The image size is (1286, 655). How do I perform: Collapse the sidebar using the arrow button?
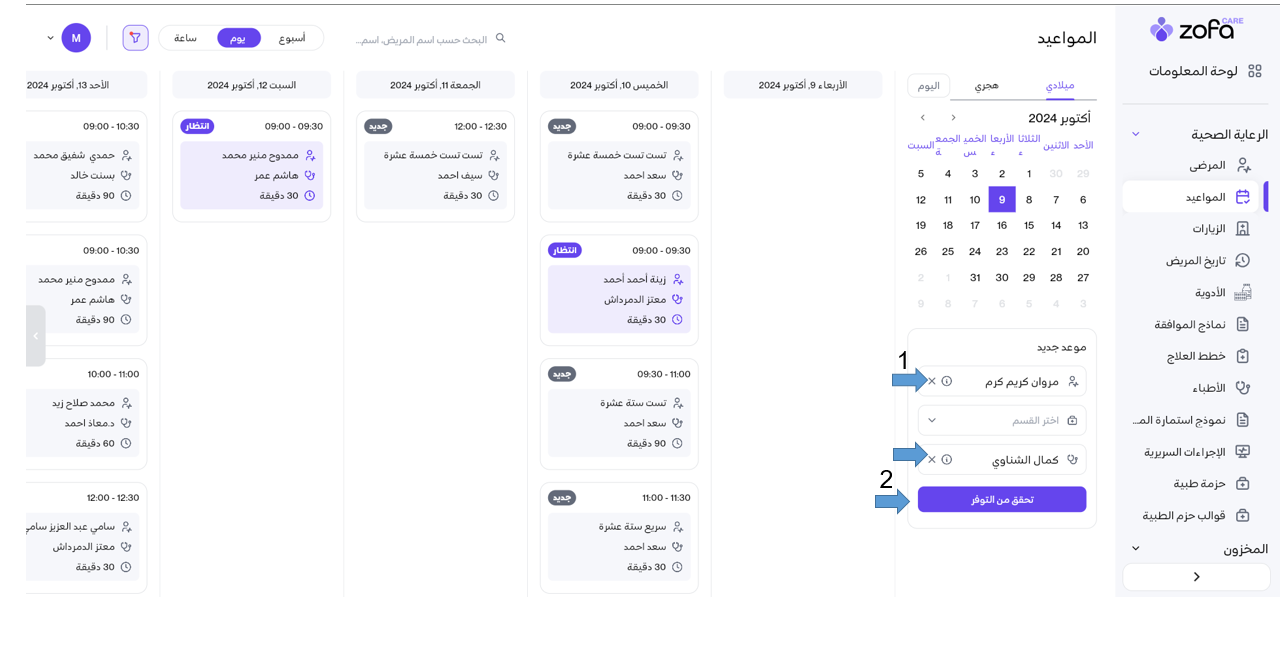(1197, 577)
